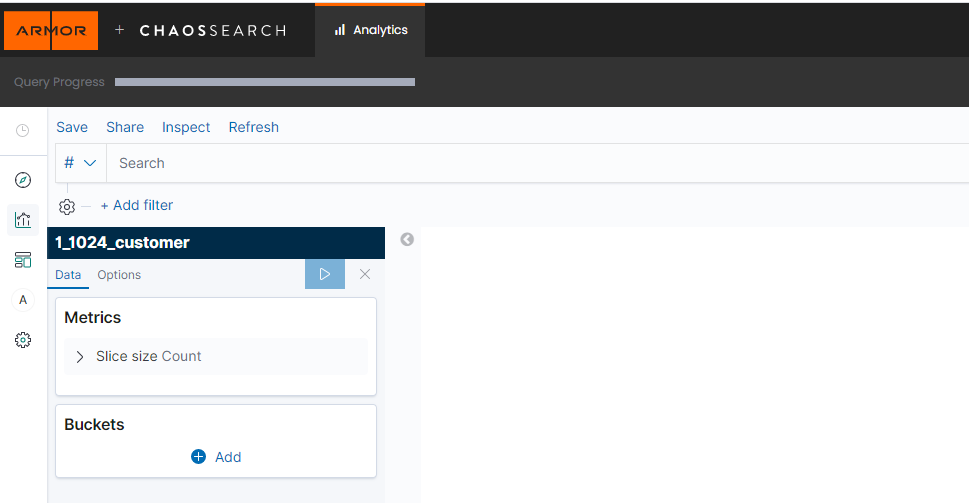Image resolution: width=969 pixels, height=503 pixels.
Task: Click the circled A icon in sidebar
Action: 23,300
